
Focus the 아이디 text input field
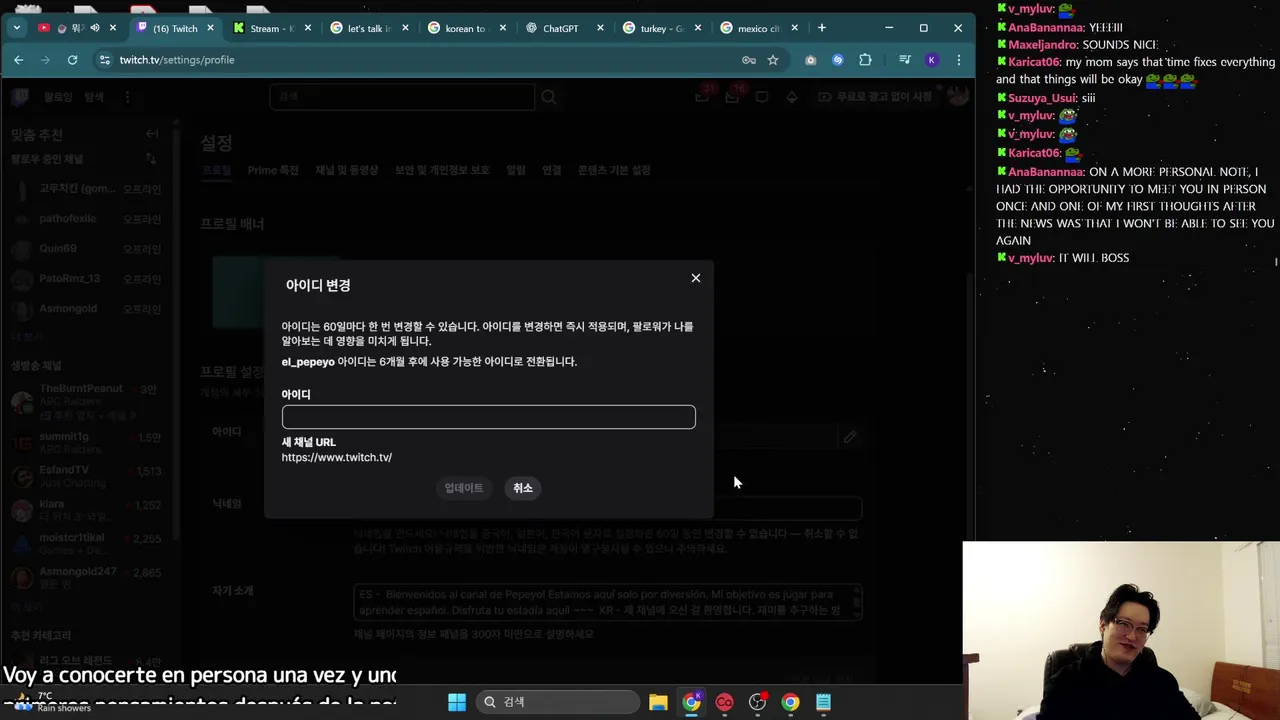click(488, 417)
